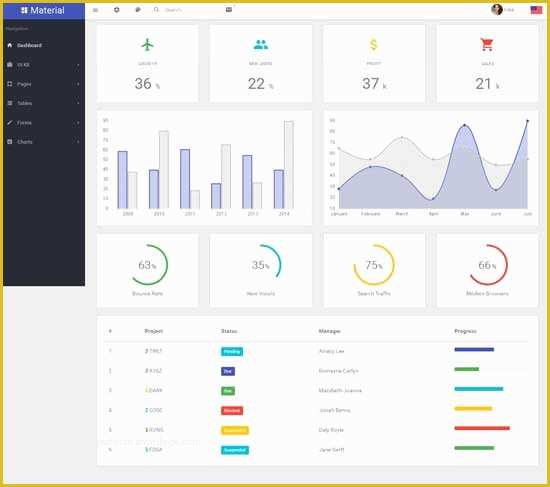Click the teal status badge in row 6
Viewport: 550px width, 487px height.
(x=235, y=450)
